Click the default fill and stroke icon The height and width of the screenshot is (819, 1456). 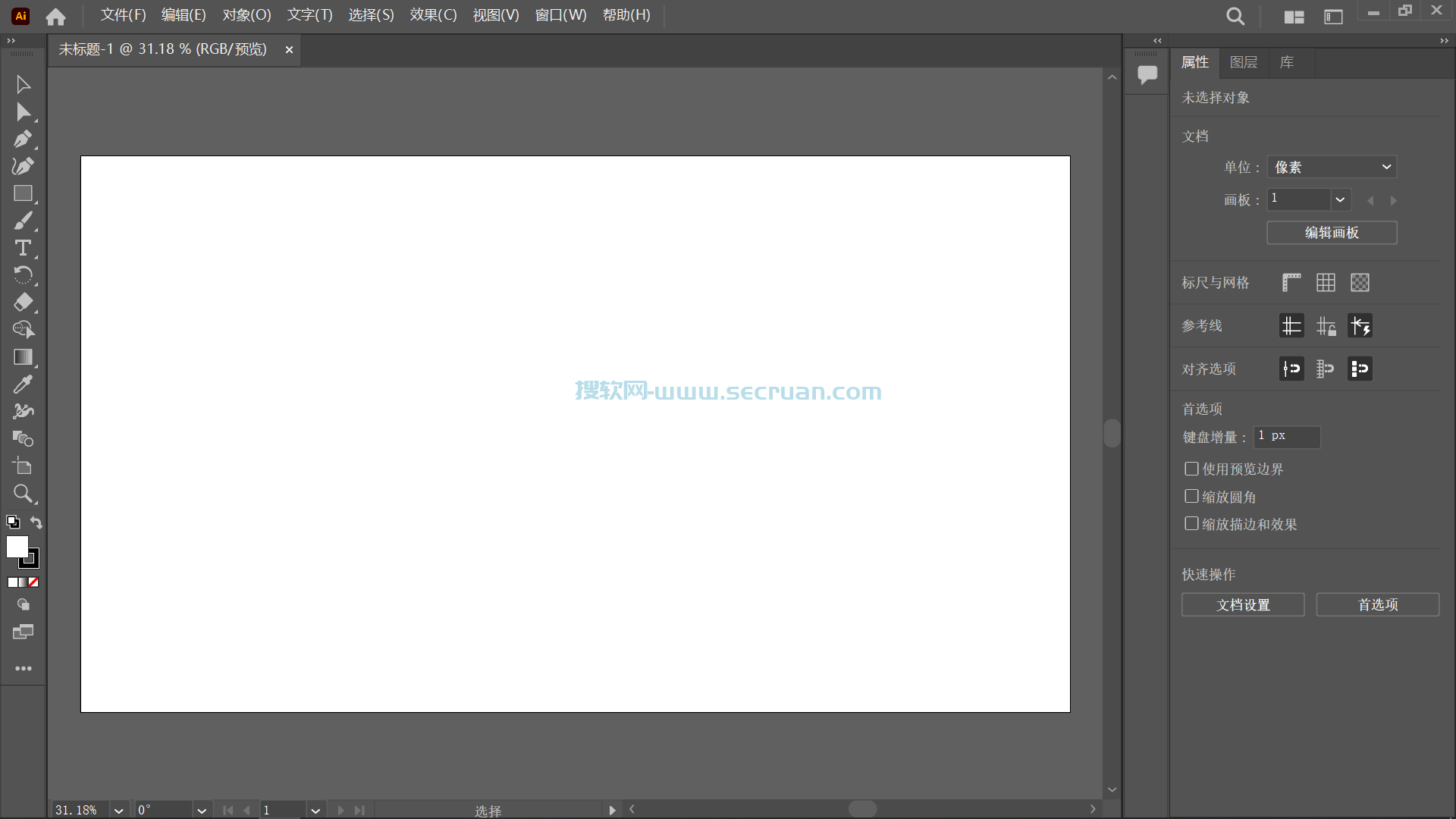(x=13, y=522)
